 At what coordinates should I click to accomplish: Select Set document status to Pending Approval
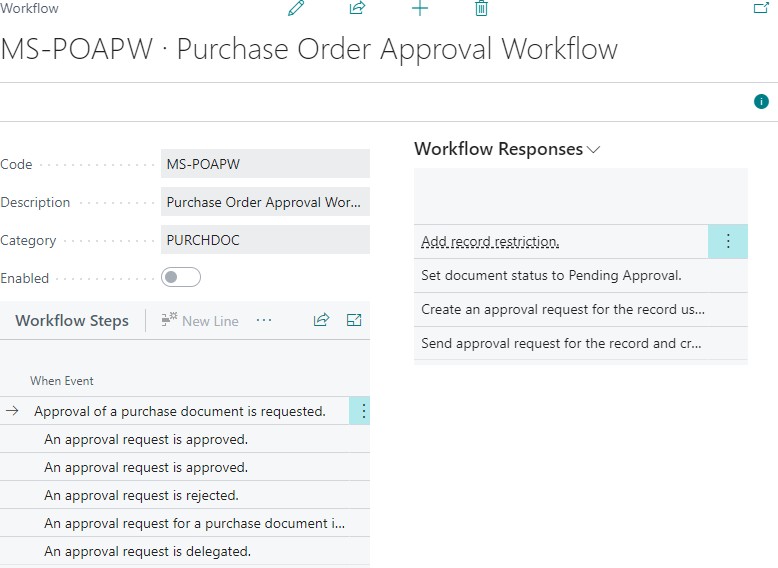(551, 276)
